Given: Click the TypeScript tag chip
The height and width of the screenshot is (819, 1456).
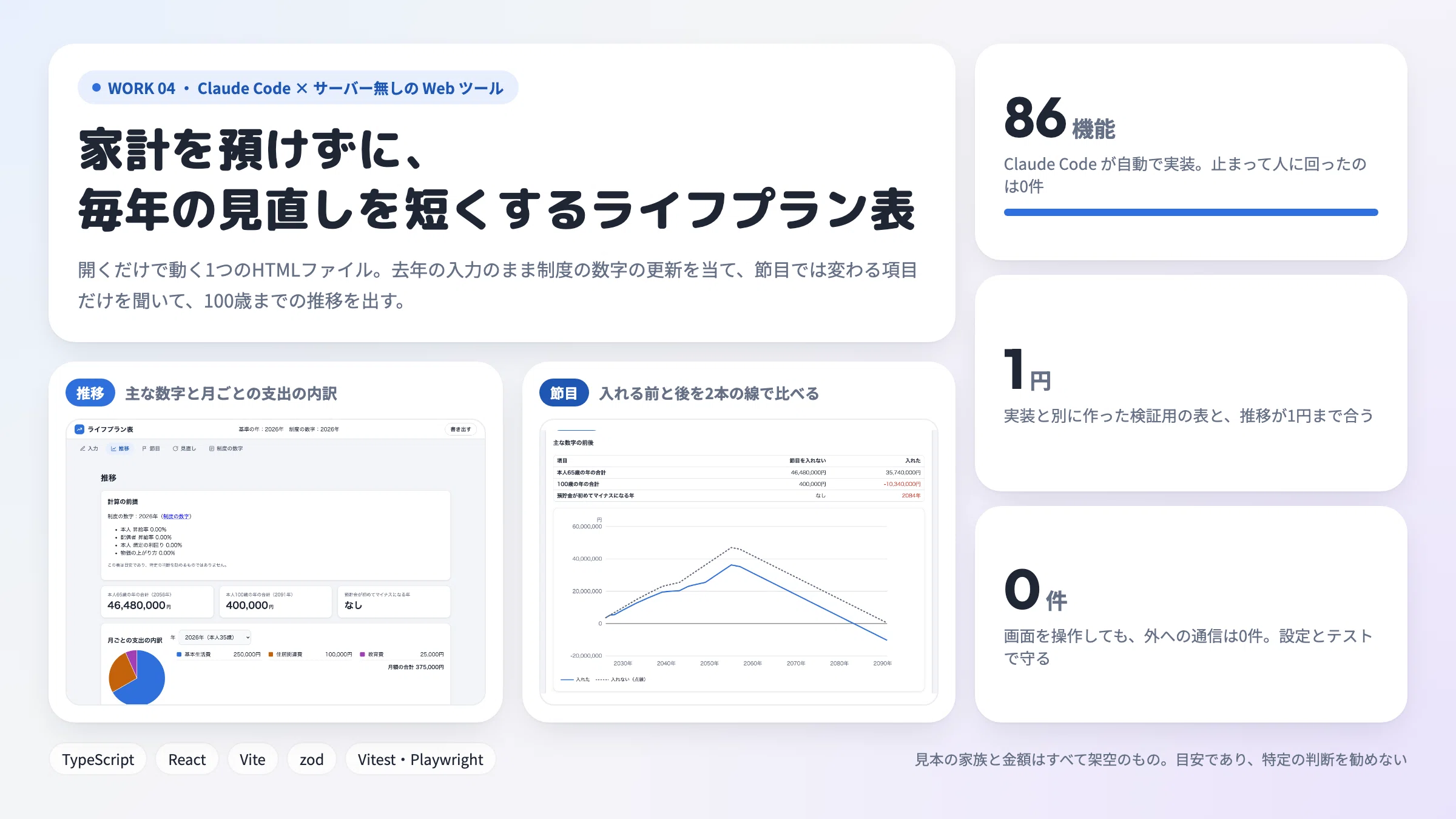Looking at the screenshot, I should pyautogui.click(x=98, y=760).
